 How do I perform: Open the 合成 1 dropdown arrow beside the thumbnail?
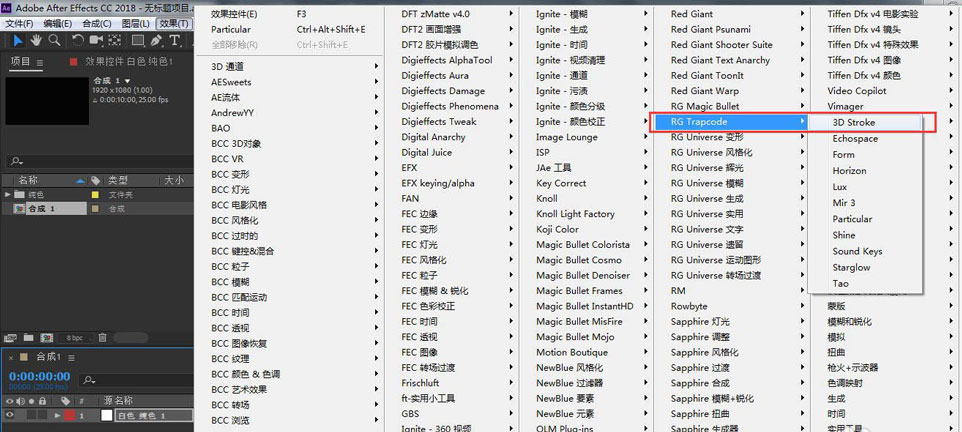[x=128, y=80]
